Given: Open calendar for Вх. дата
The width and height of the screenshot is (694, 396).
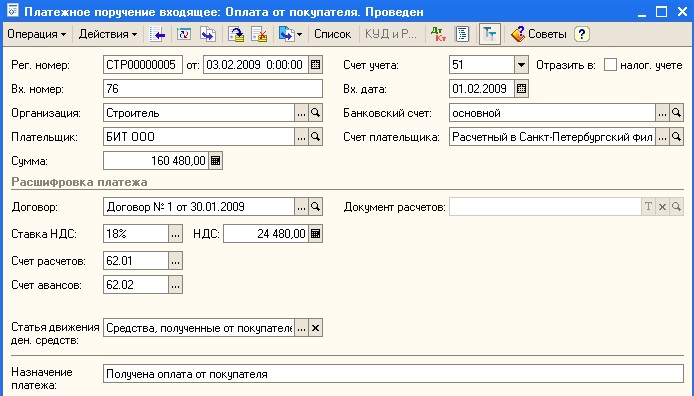Looking at the screenshot, I should click(521, 89).
